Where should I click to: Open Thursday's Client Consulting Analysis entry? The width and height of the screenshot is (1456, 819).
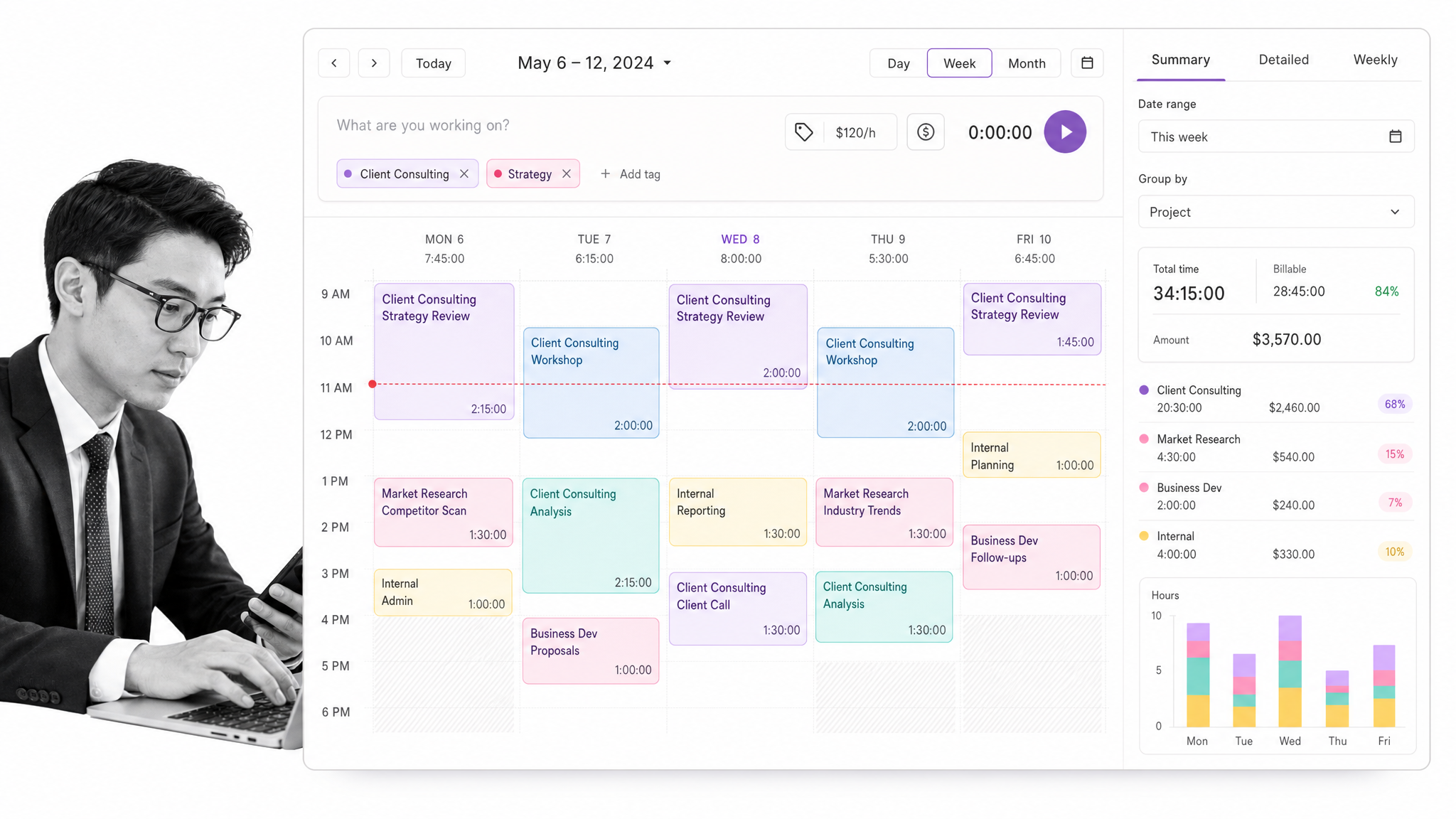coord(884,607)
